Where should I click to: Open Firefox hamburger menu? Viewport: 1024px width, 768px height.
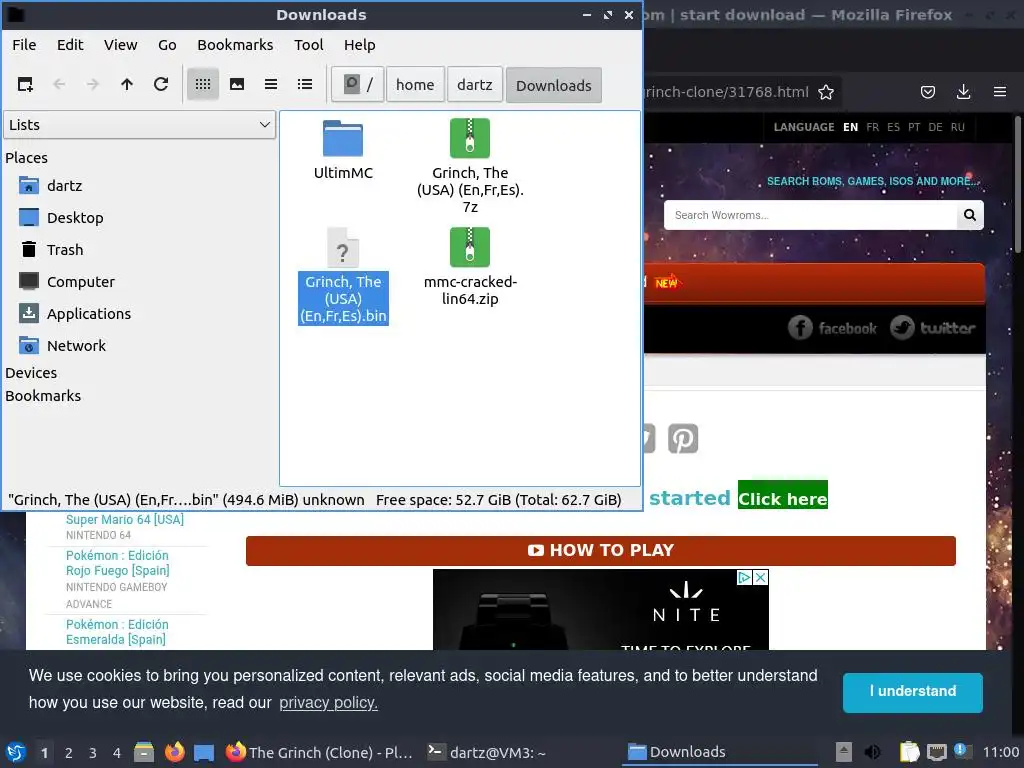point(1000,92)
